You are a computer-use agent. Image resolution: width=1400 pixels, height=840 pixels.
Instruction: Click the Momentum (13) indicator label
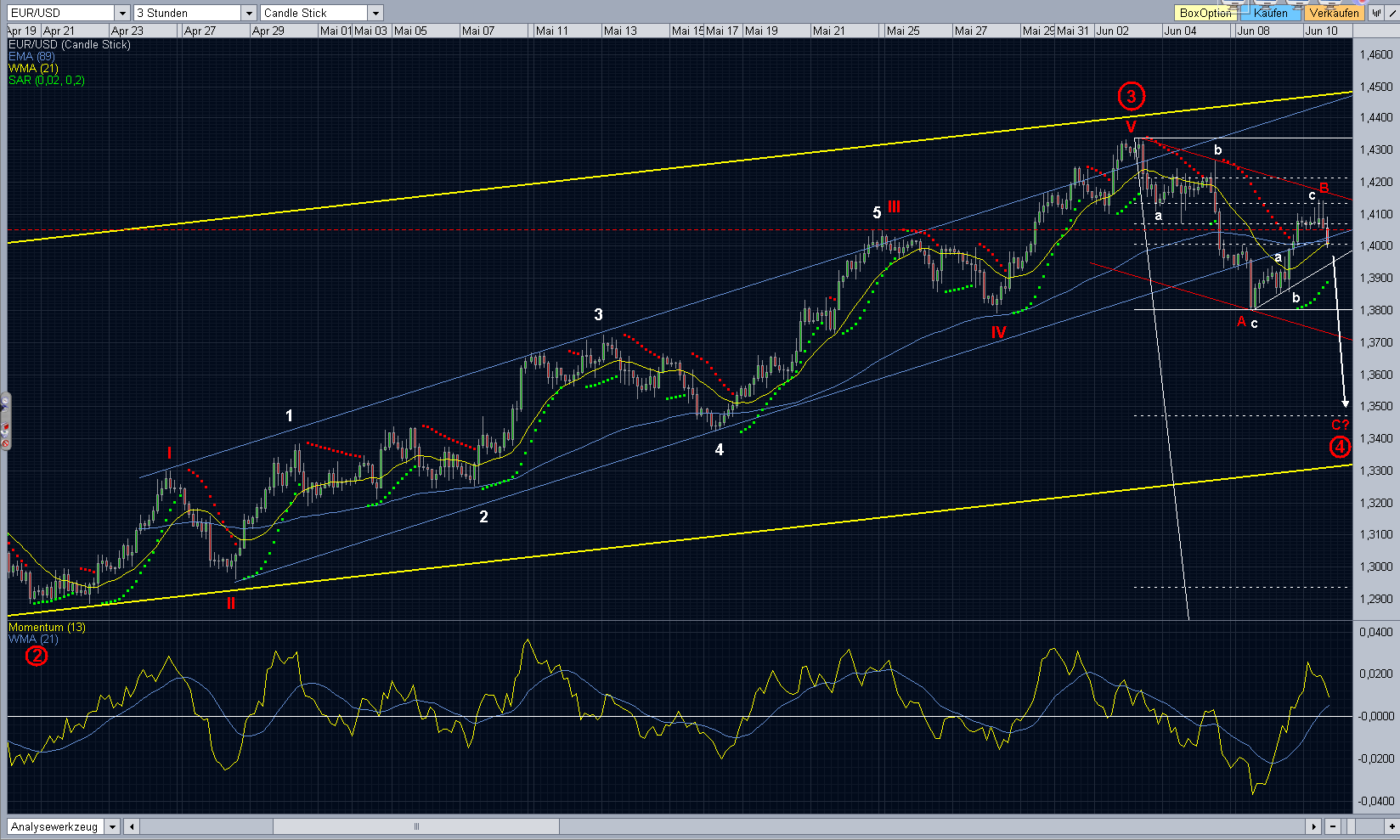[47, 627]
